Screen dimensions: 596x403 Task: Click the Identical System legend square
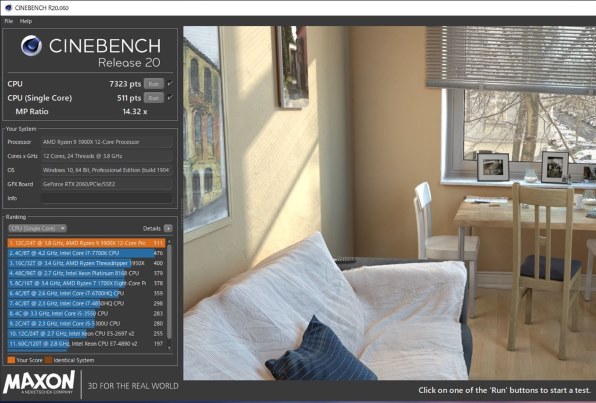pos(49,360)
